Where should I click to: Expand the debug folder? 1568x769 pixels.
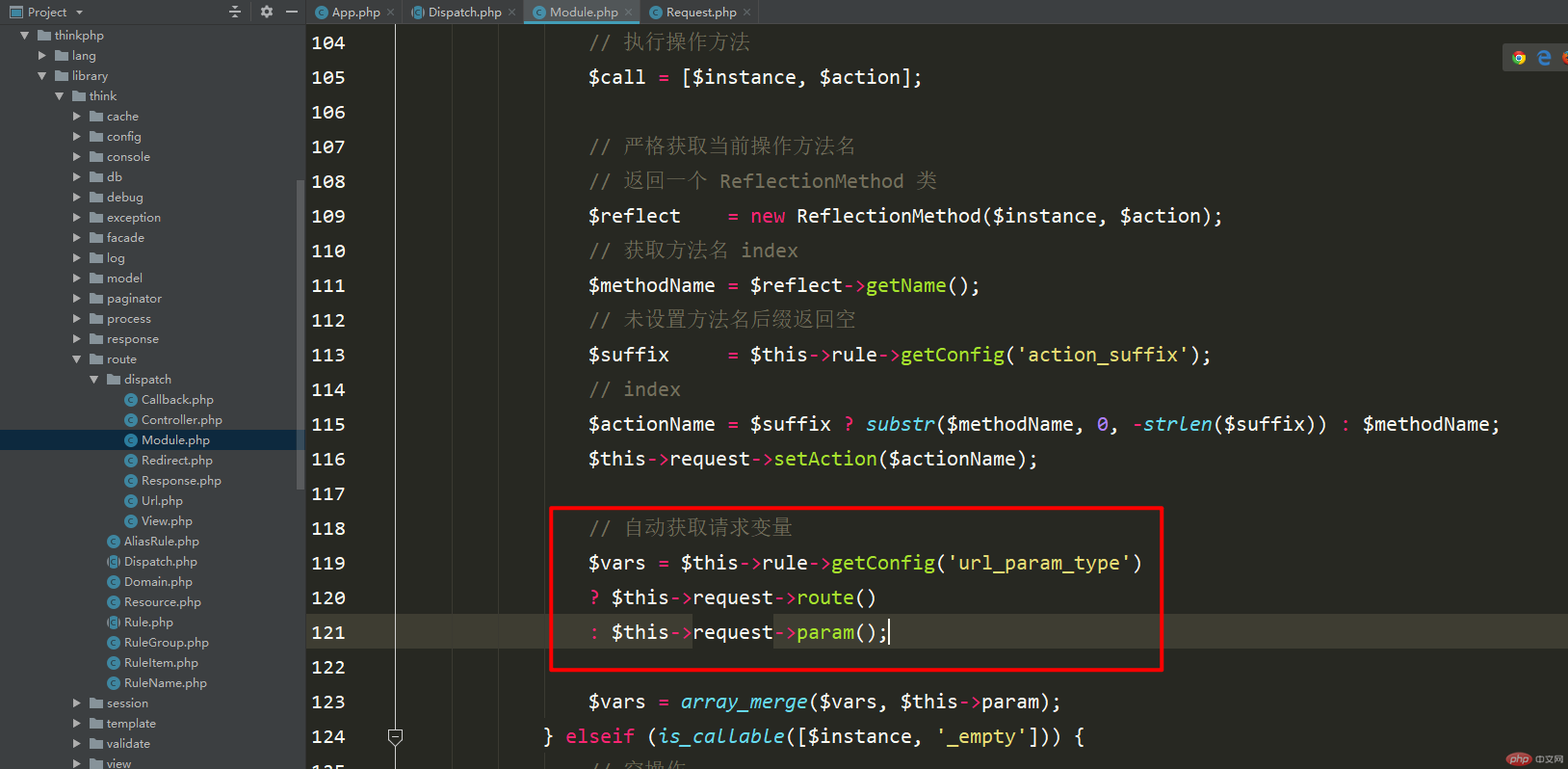click(x=76, y=198)
